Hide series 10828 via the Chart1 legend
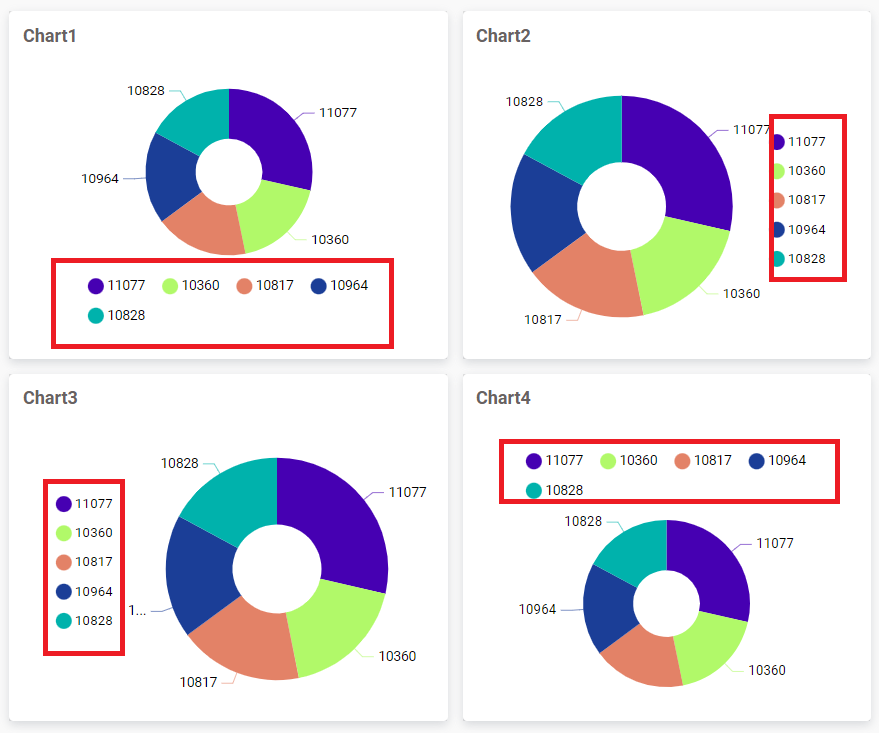879x733 pixels. click(x=116, y=315)
